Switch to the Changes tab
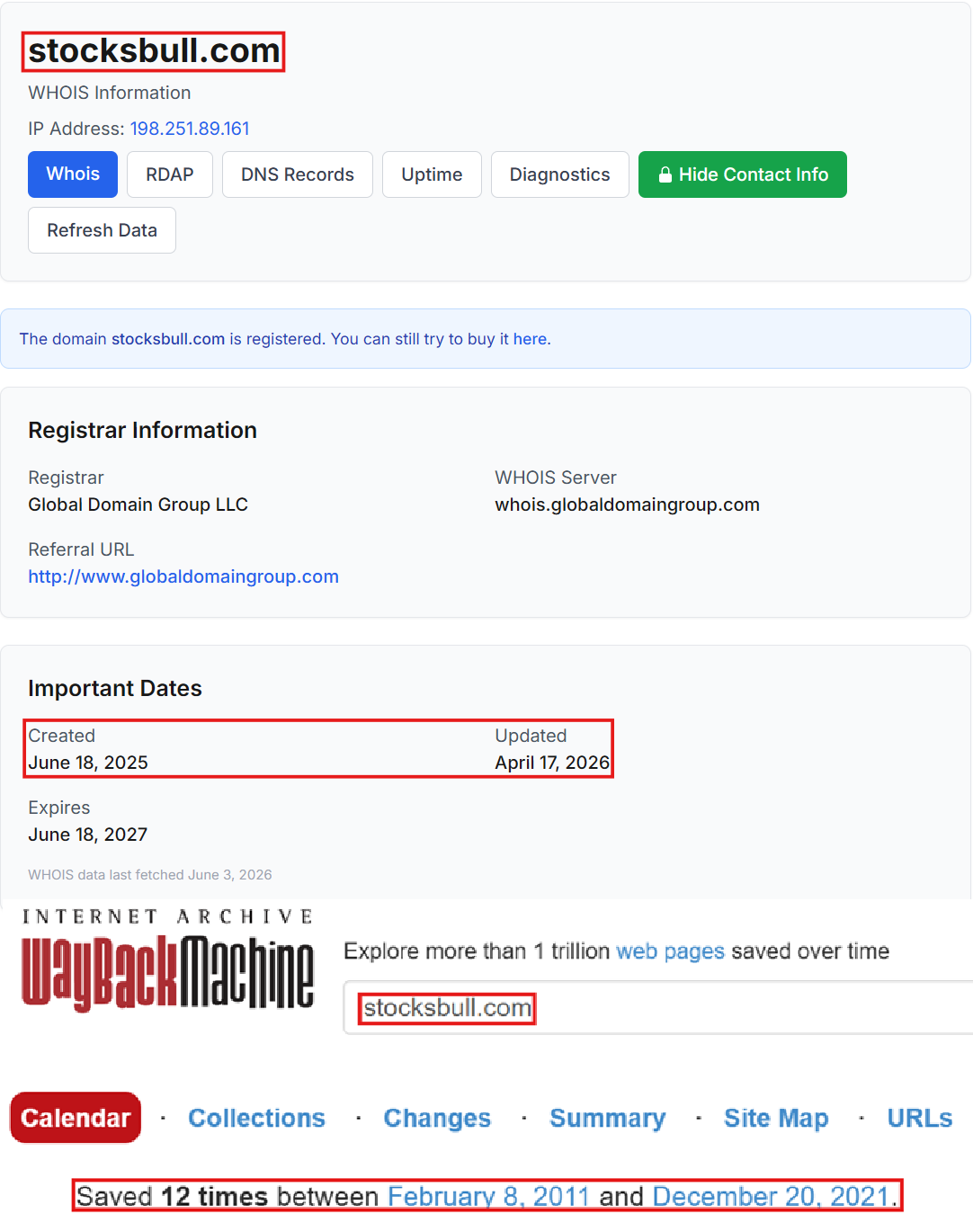 coord(437,1118)
